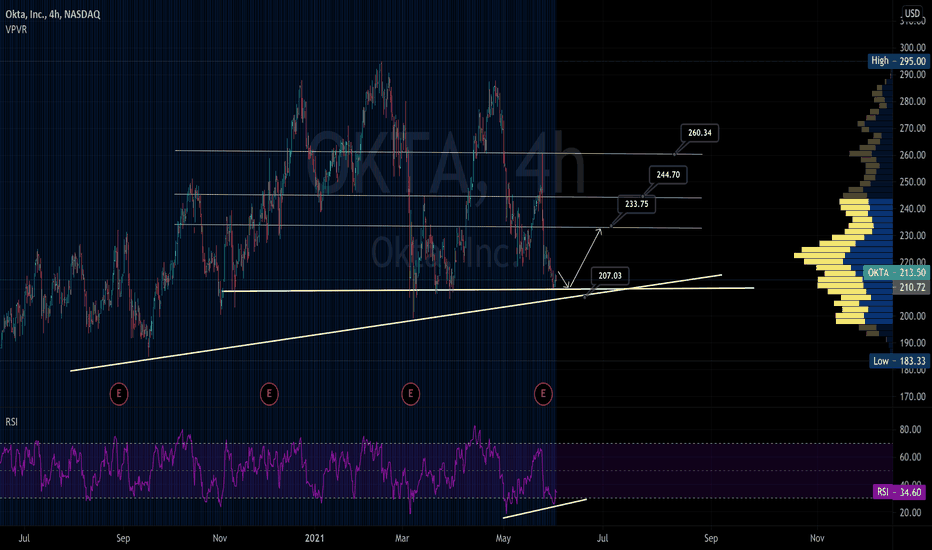Click the 170.00 price axis label

point(912,397)
